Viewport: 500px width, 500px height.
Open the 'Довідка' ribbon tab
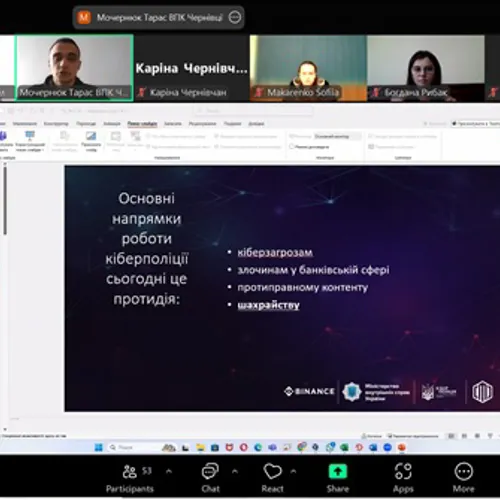click(256, 124)
